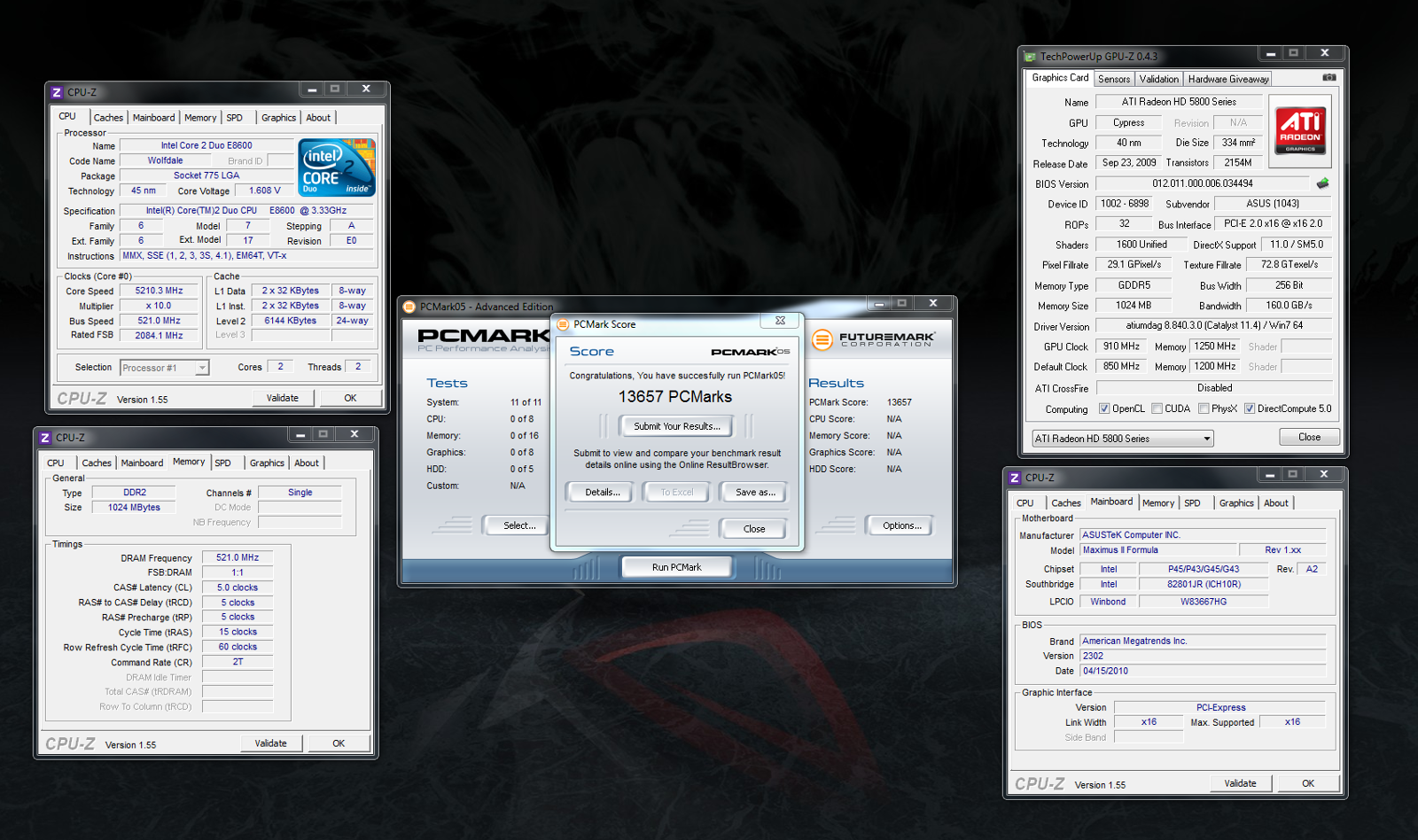Click the Details... button
Viewport: 1418px width, 840px height.
(x=603, y=492)
